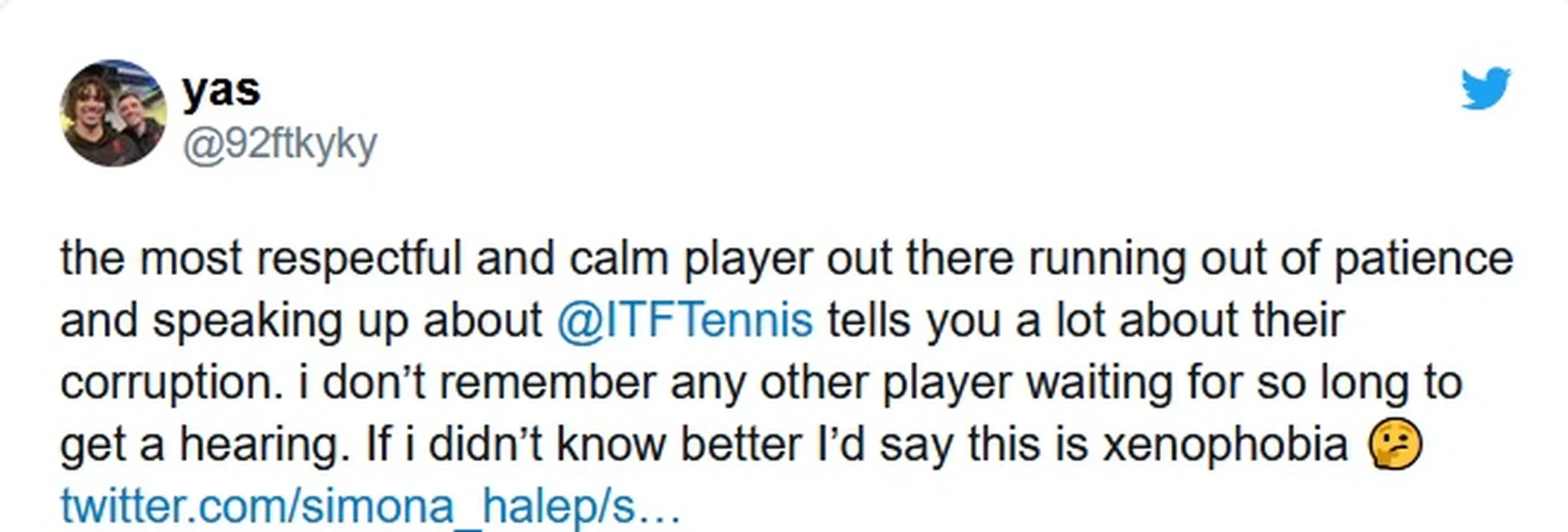1568x532 pixels.
Task: Follow the twitter.com/simona_halep link
Action: [x=370, y=506]
